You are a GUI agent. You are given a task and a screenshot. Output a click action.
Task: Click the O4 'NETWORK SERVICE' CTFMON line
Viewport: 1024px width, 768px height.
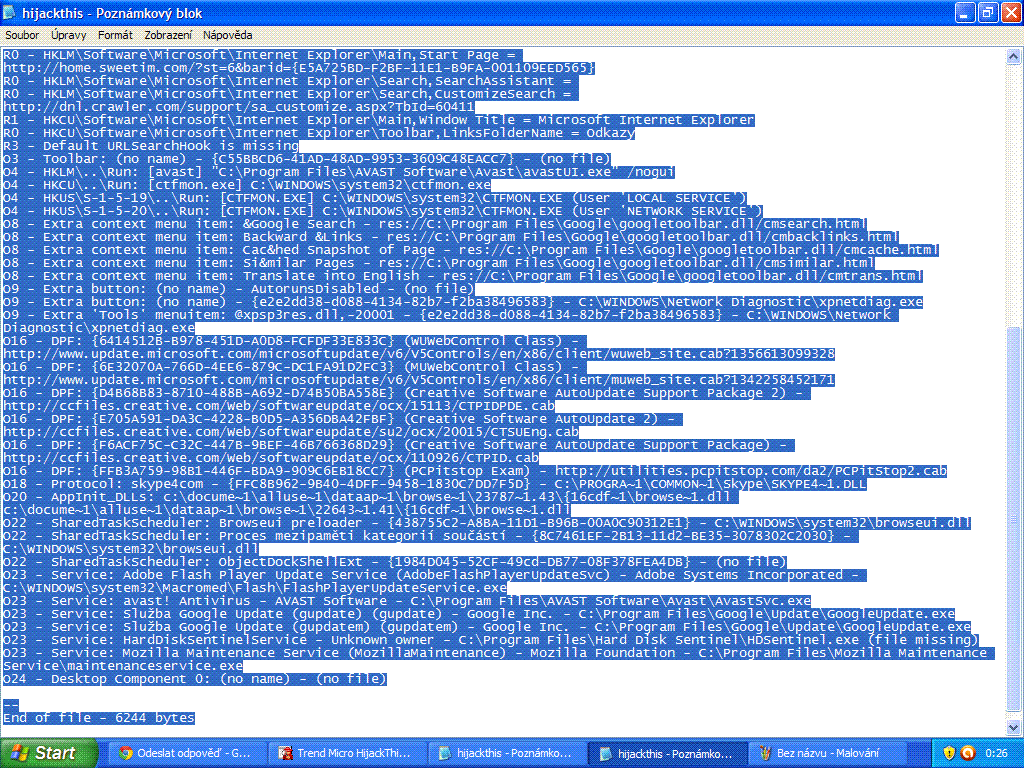[383, 211]
